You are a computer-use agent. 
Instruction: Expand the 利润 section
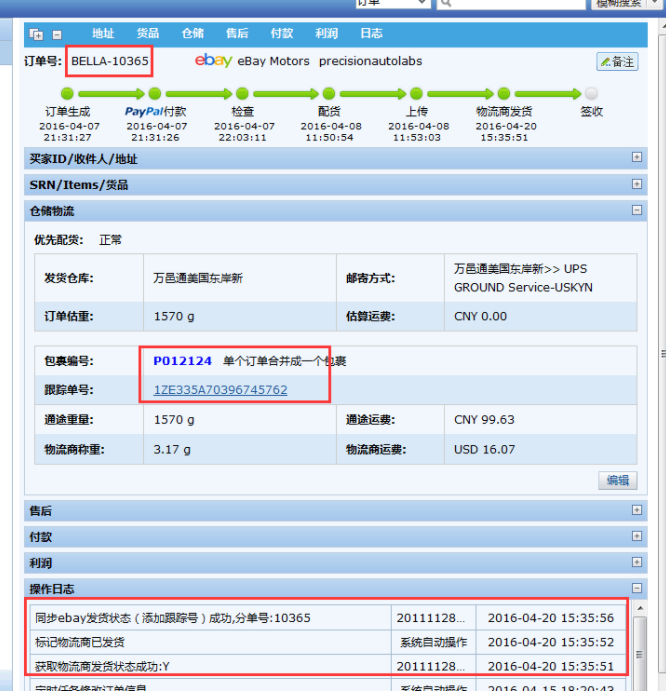[636, 562]
